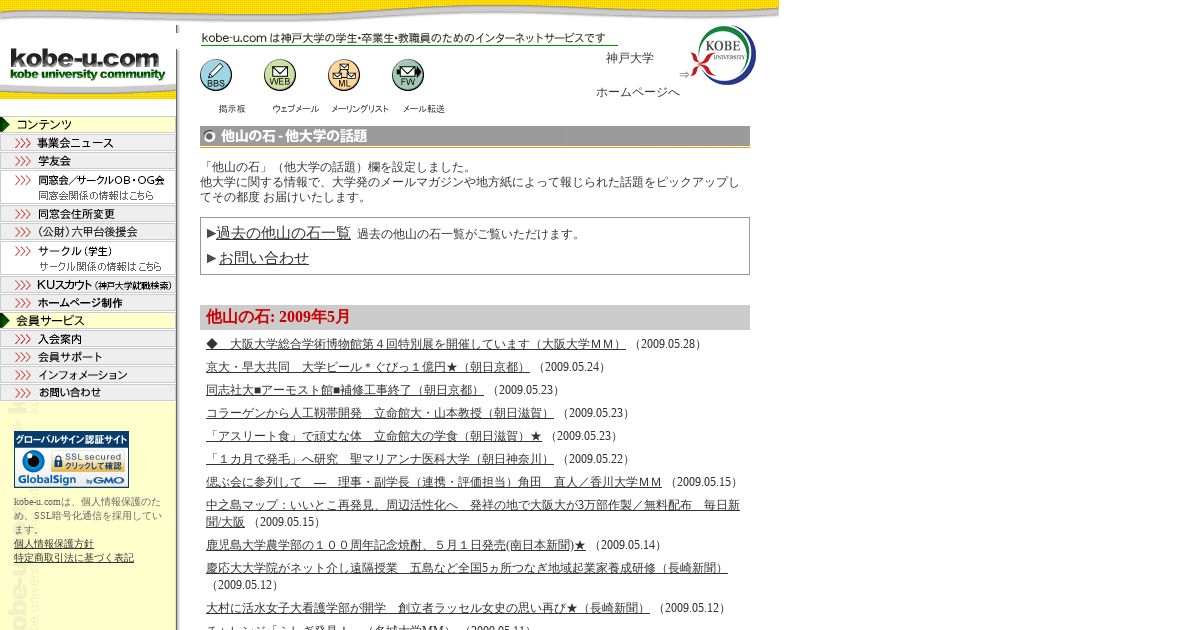The image size is (1200, 630).
Task: Click 会員サービス section header
Action: 88,321
